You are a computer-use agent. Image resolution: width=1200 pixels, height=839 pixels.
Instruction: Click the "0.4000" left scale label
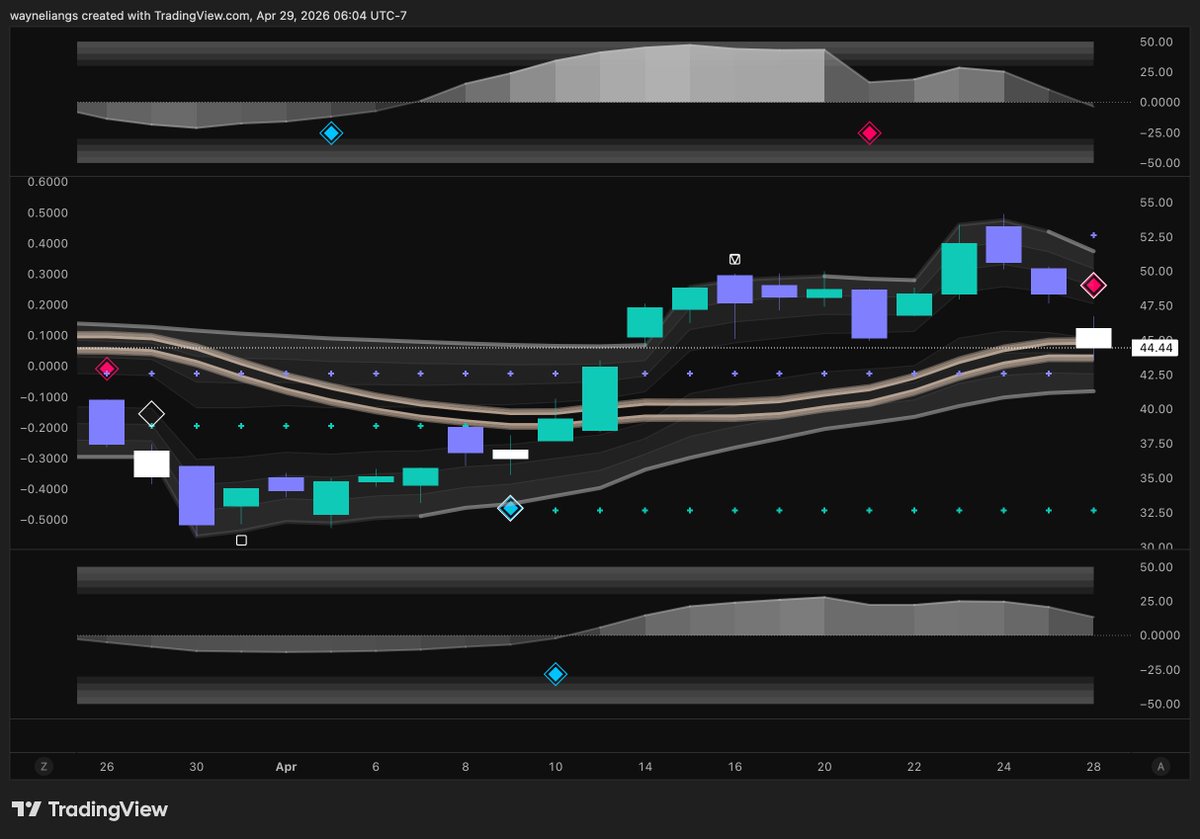tap(47, 244)
